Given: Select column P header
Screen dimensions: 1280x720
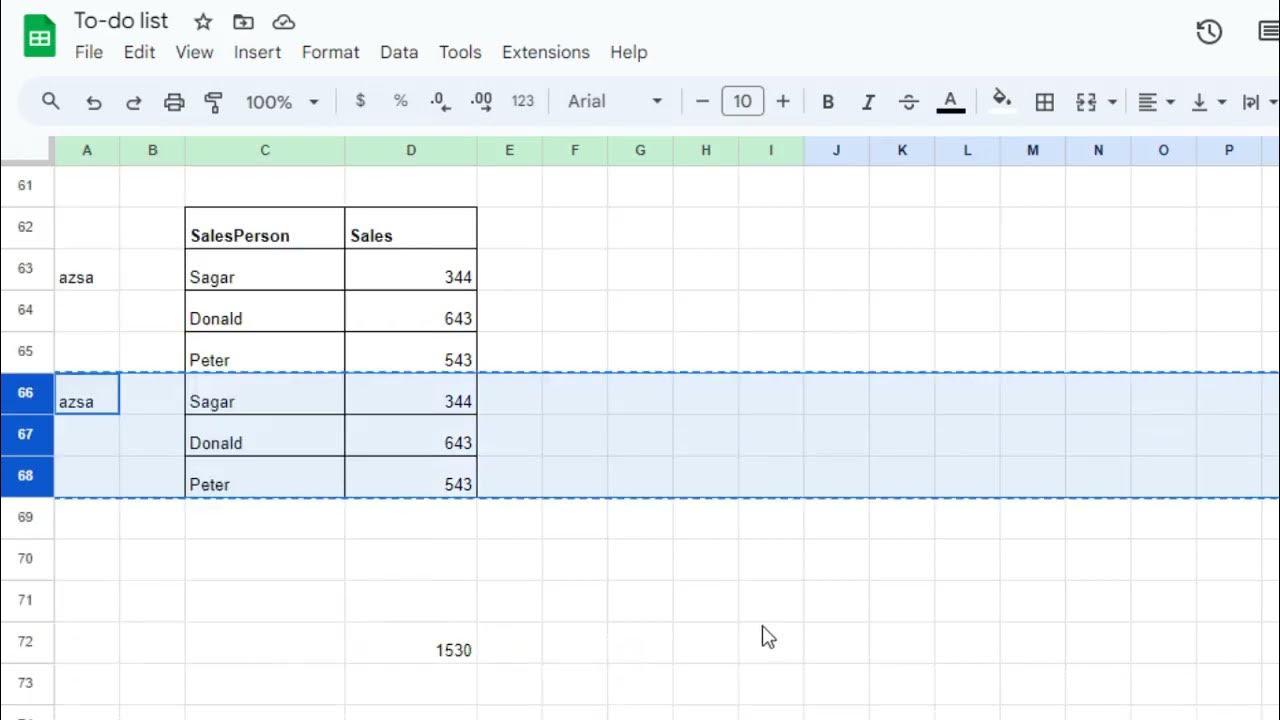Looking at the screenshot, I should [1229, 150].
